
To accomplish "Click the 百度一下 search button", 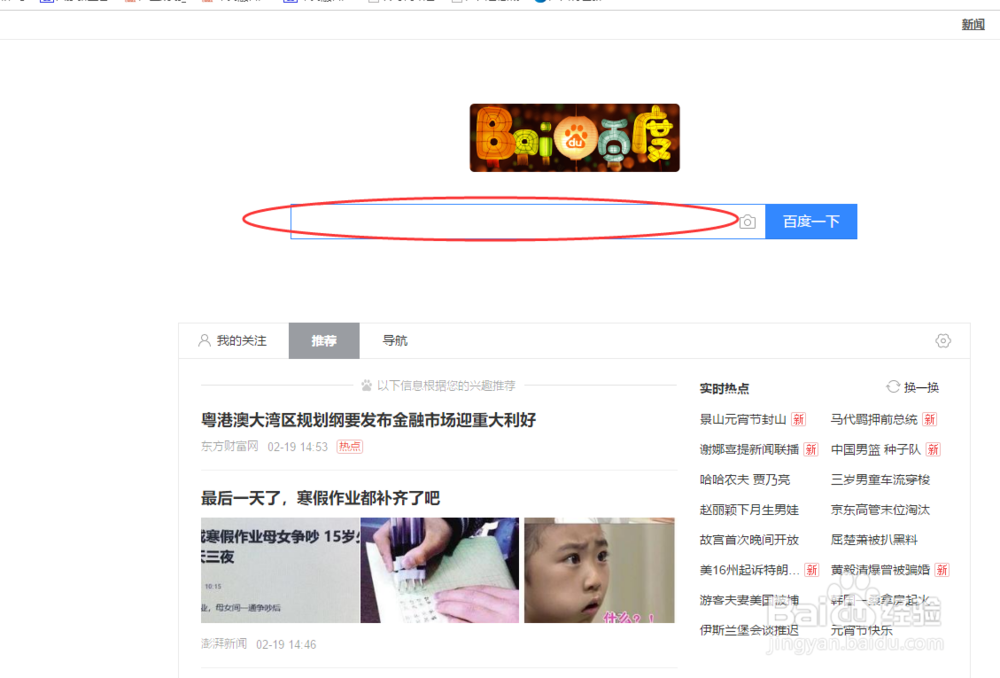I will 811,221.
